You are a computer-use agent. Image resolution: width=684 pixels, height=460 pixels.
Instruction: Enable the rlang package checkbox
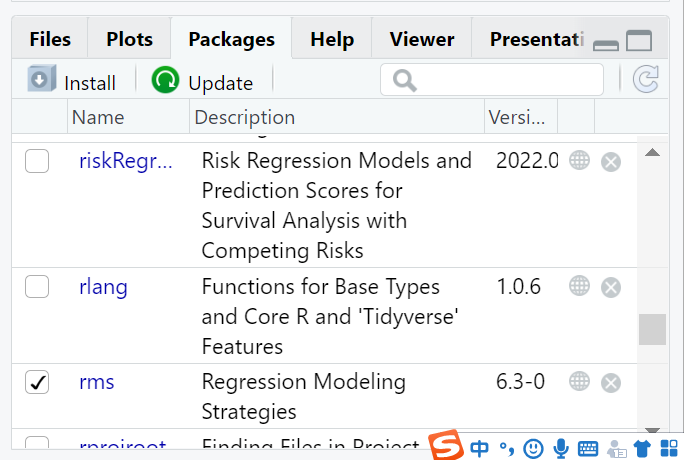point(37,287)
